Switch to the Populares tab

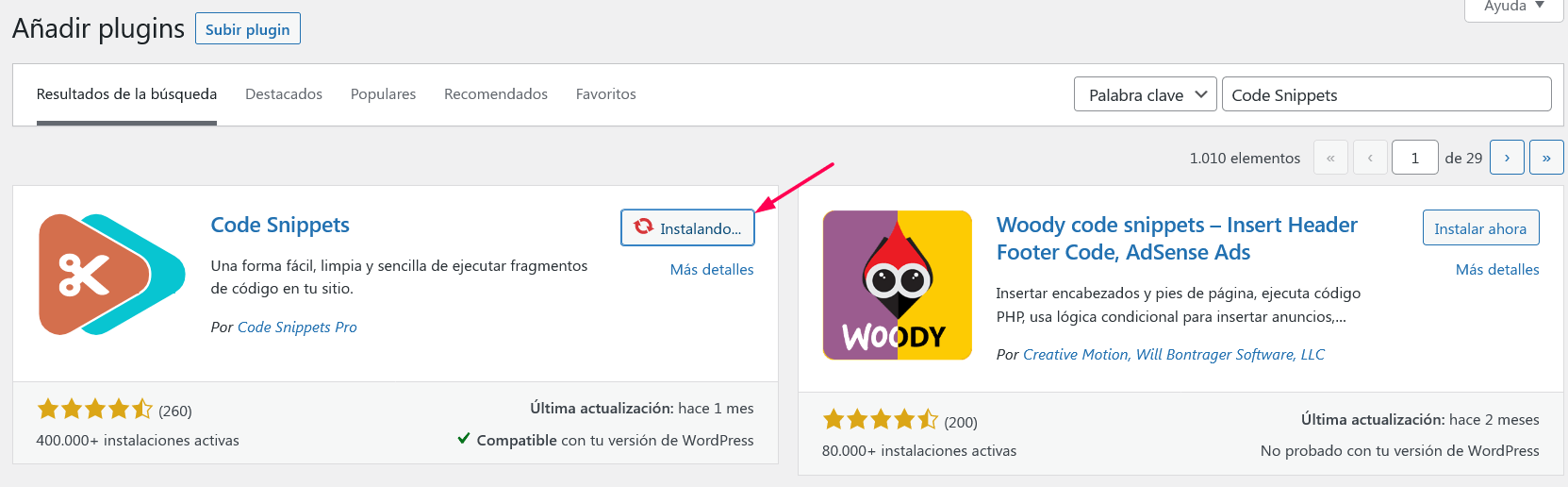383,94
